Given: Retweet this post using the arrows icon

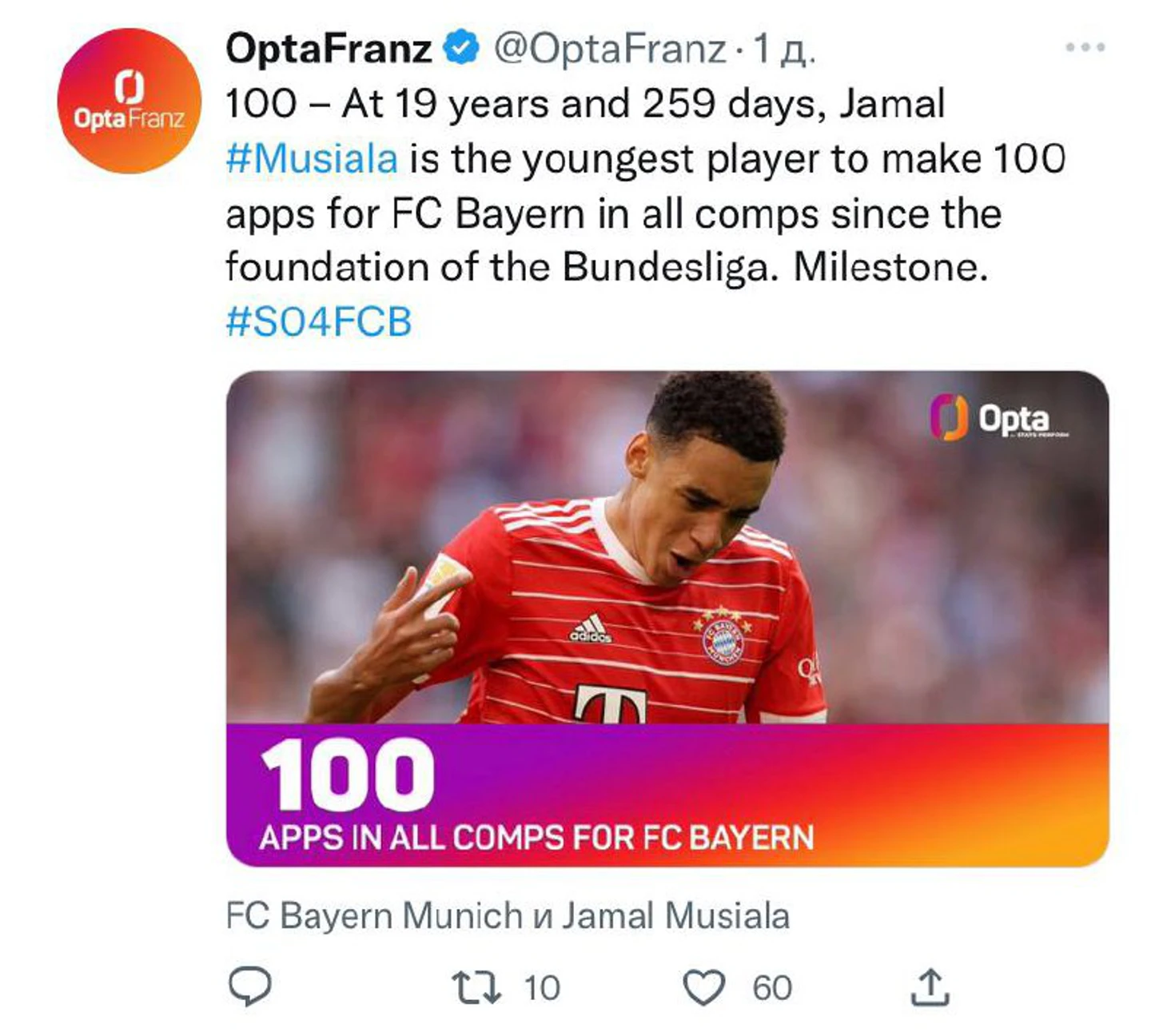Looking at the screenshot, I should click(x=476, y=987).
